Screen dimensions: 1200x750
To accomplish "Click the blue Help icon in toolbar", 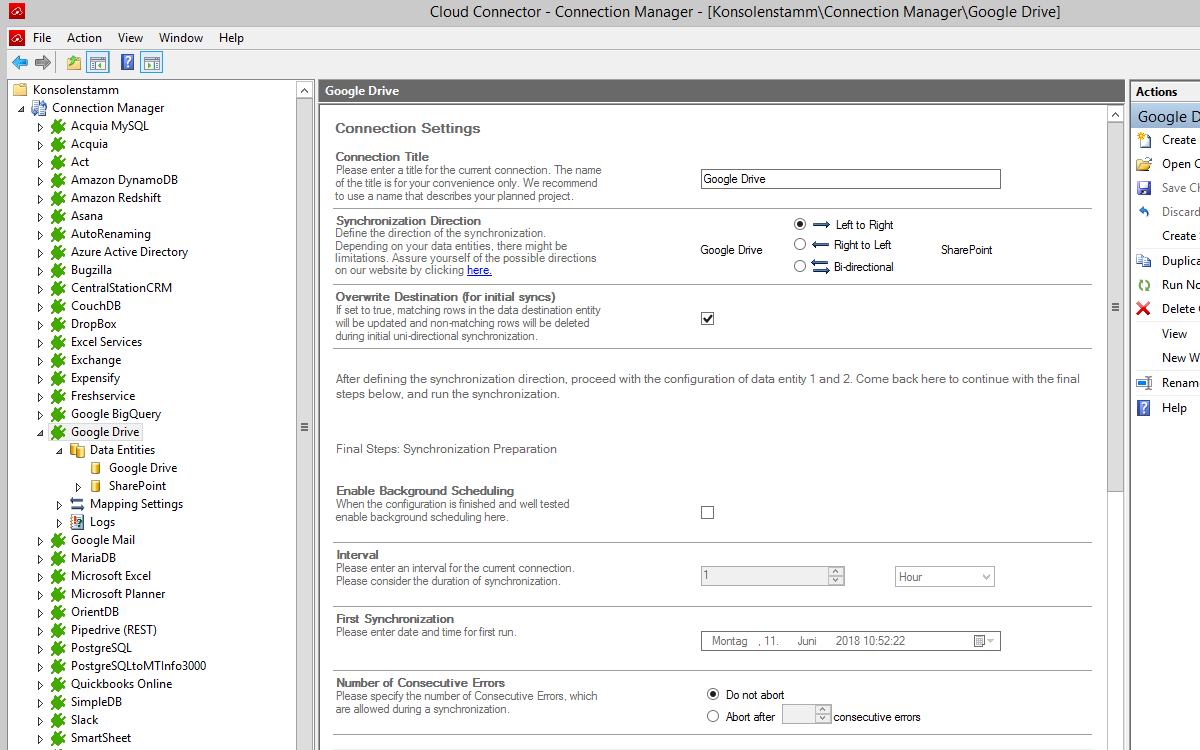I will coord(127,63).
